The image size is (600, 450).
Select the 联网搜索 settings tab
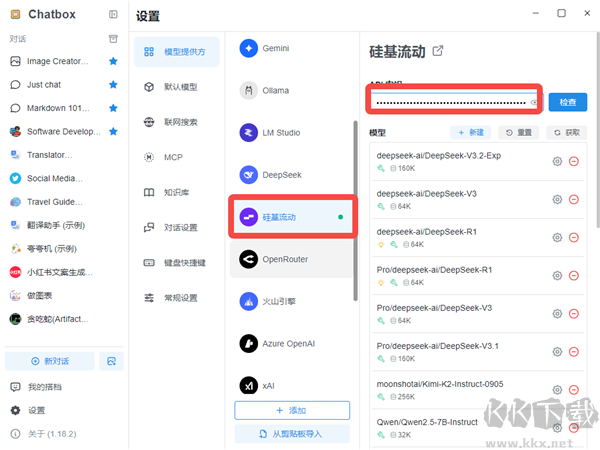177,122
